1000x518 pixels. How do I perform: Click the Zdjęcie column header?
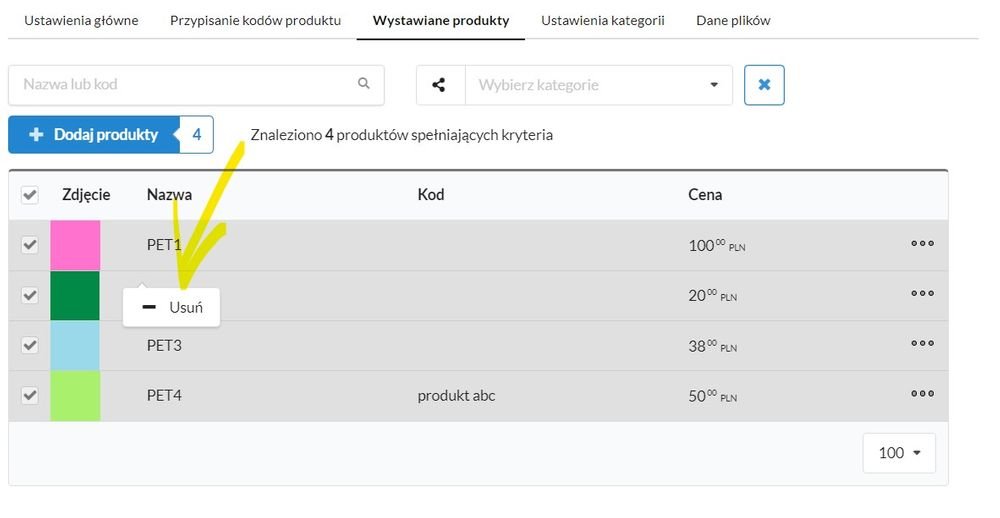pyautogui.click(x=86, y=195)
